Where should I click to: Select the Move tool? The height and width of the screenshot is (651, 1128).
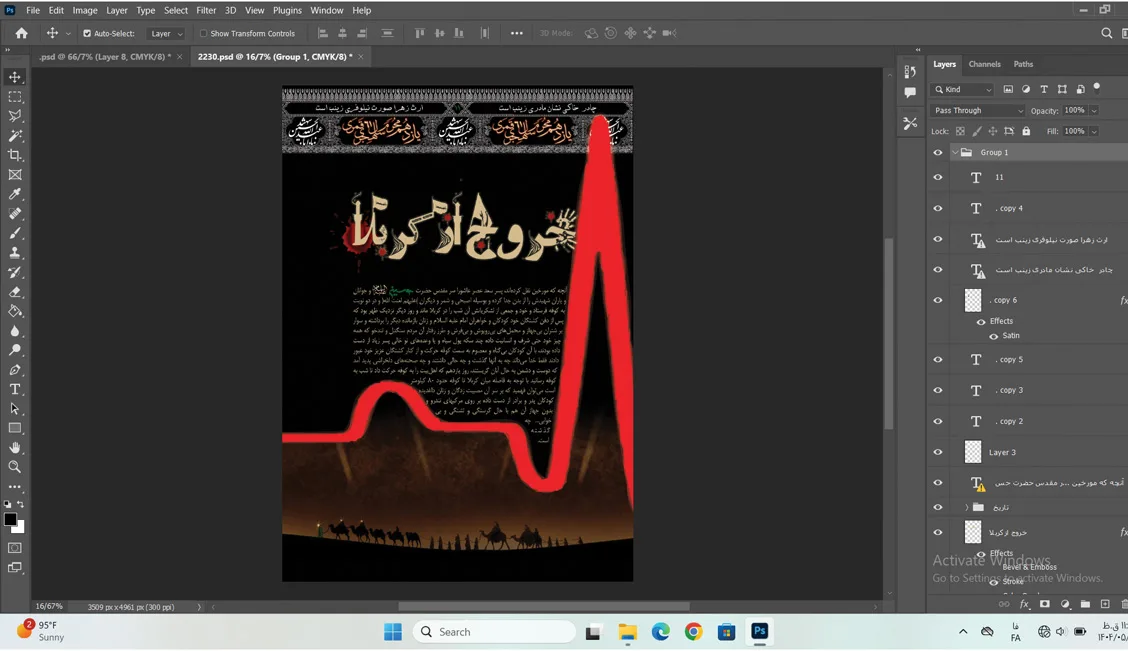[14, 77]
